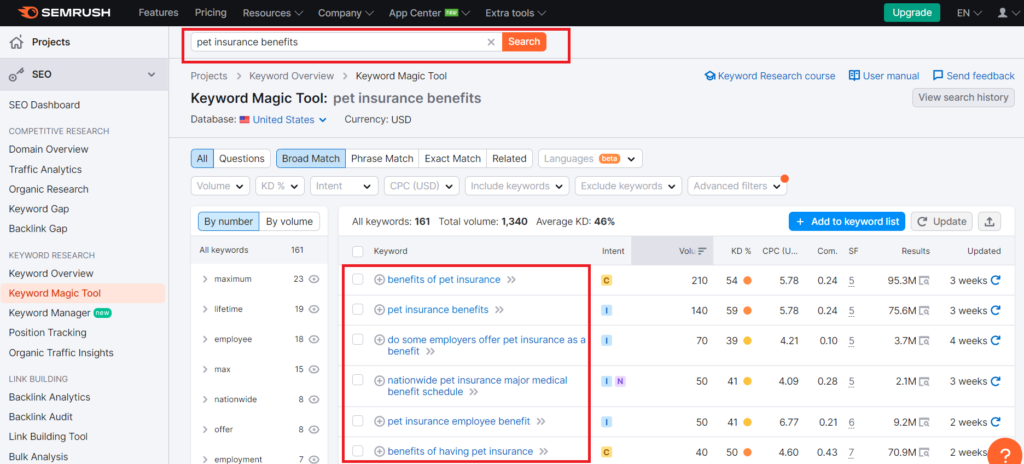The width and height of the screenshot is (1024, 464).
Task: Open the App Center menu
Action: tap(430, 13)
